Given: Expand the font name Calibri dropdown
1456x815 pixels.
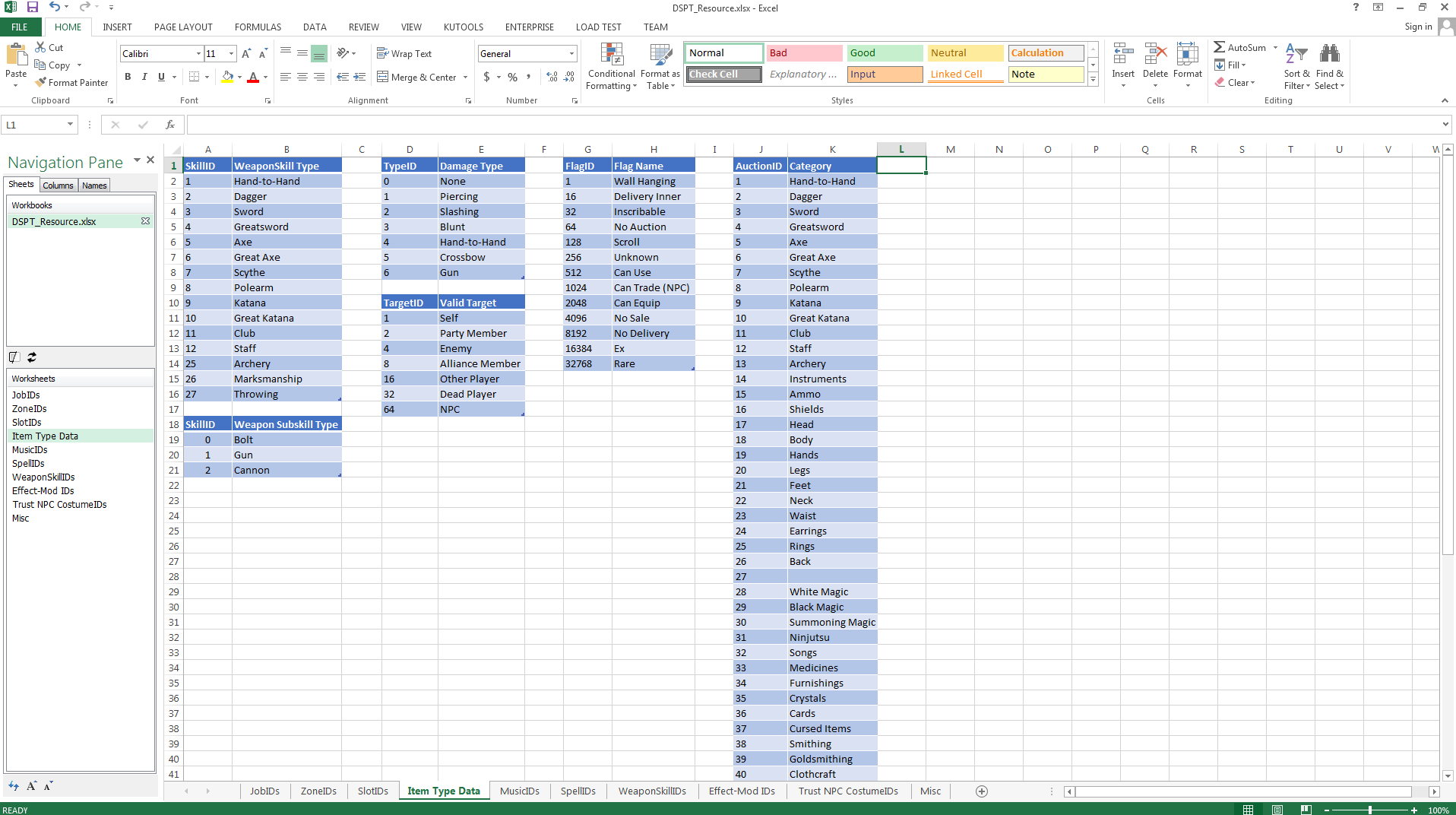Looking at the screenshot, I should 198,54.
